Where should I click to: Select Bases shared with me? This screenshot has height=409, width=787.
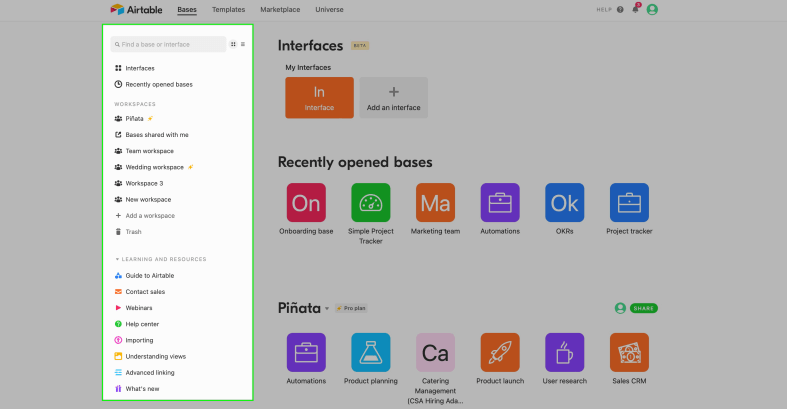(152, 134)
